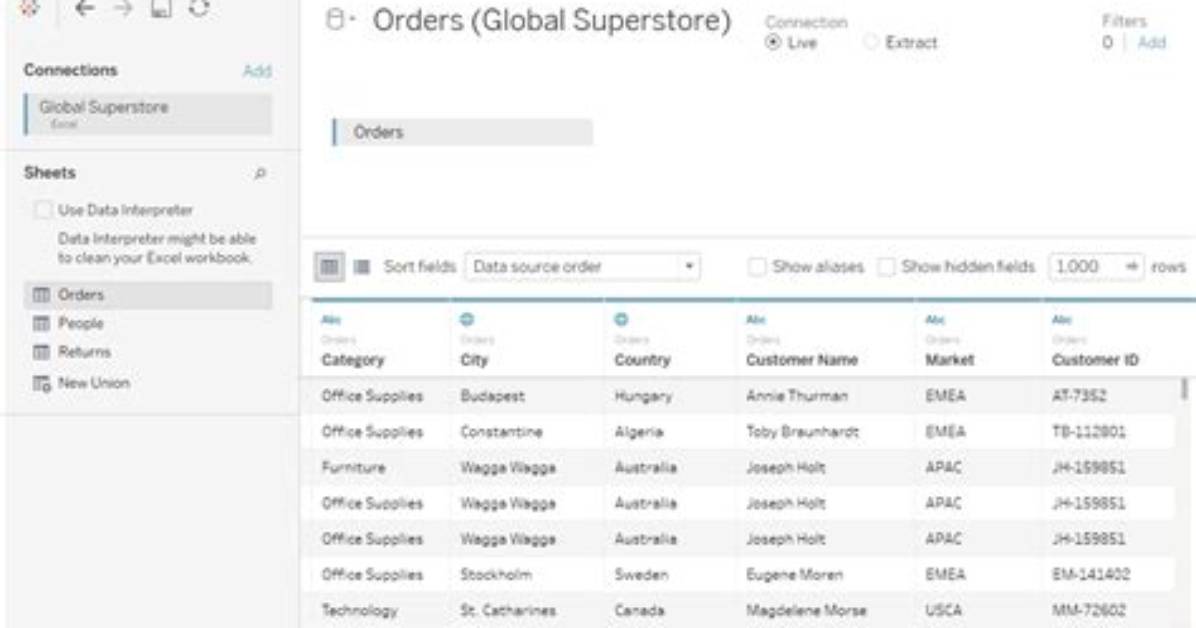Select cell TB-112801
This screenshot has width=1196, height=628.
[x=1088, y=432]
